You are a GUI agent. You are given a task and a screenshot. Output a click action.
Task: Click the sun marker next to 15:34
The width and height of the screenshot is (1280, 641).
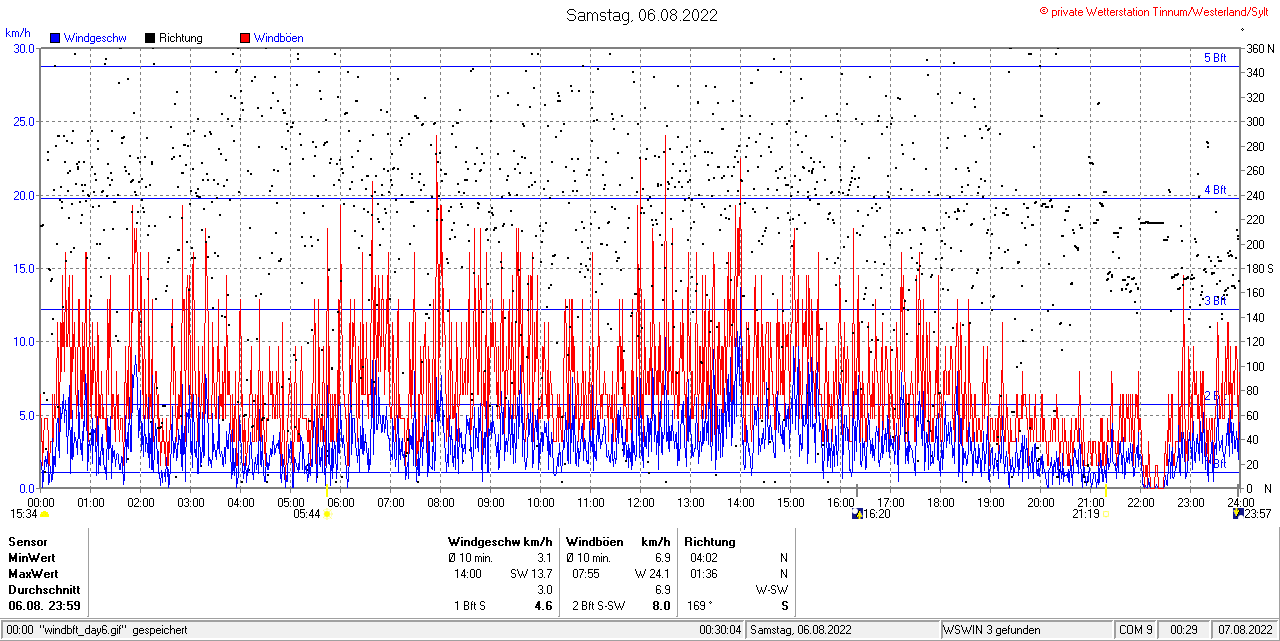click(x=44, y=514)
